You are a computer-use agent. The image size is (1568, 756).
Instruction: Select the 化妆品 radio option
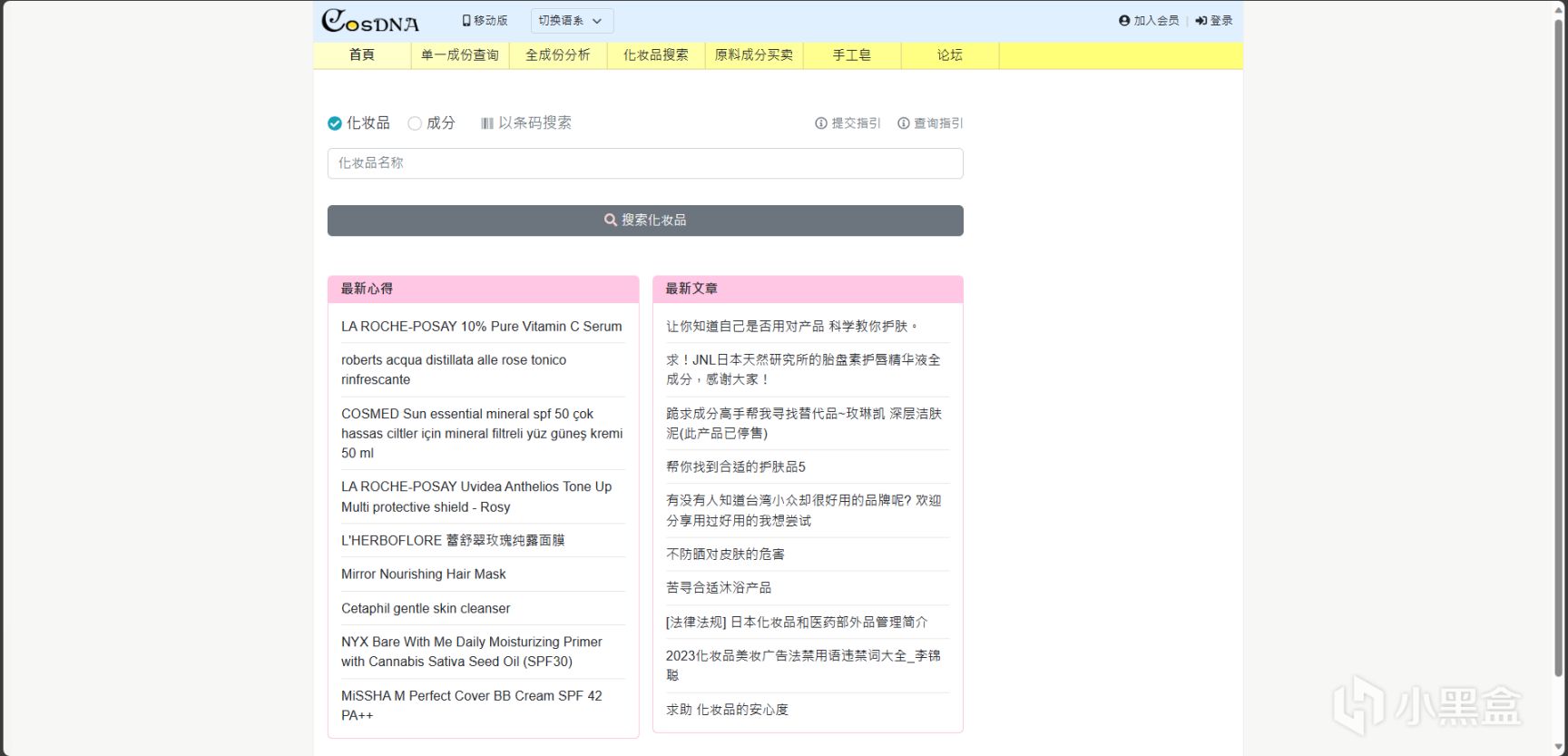[x=335, y=123]
